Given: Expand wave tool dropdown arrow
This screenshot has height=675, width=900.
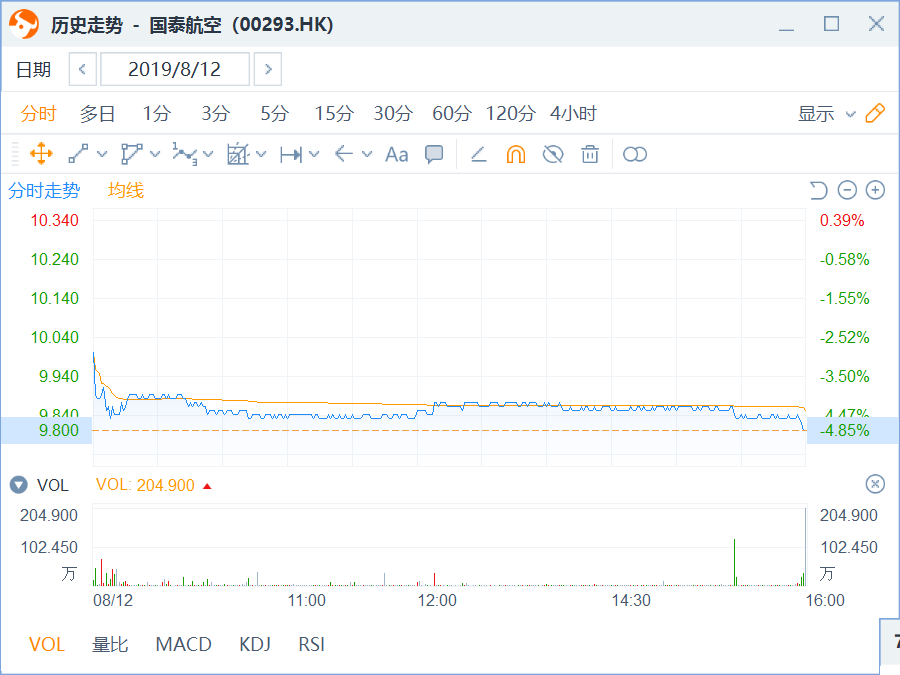Looking at the screenshot, I should (x=208, y=154).
